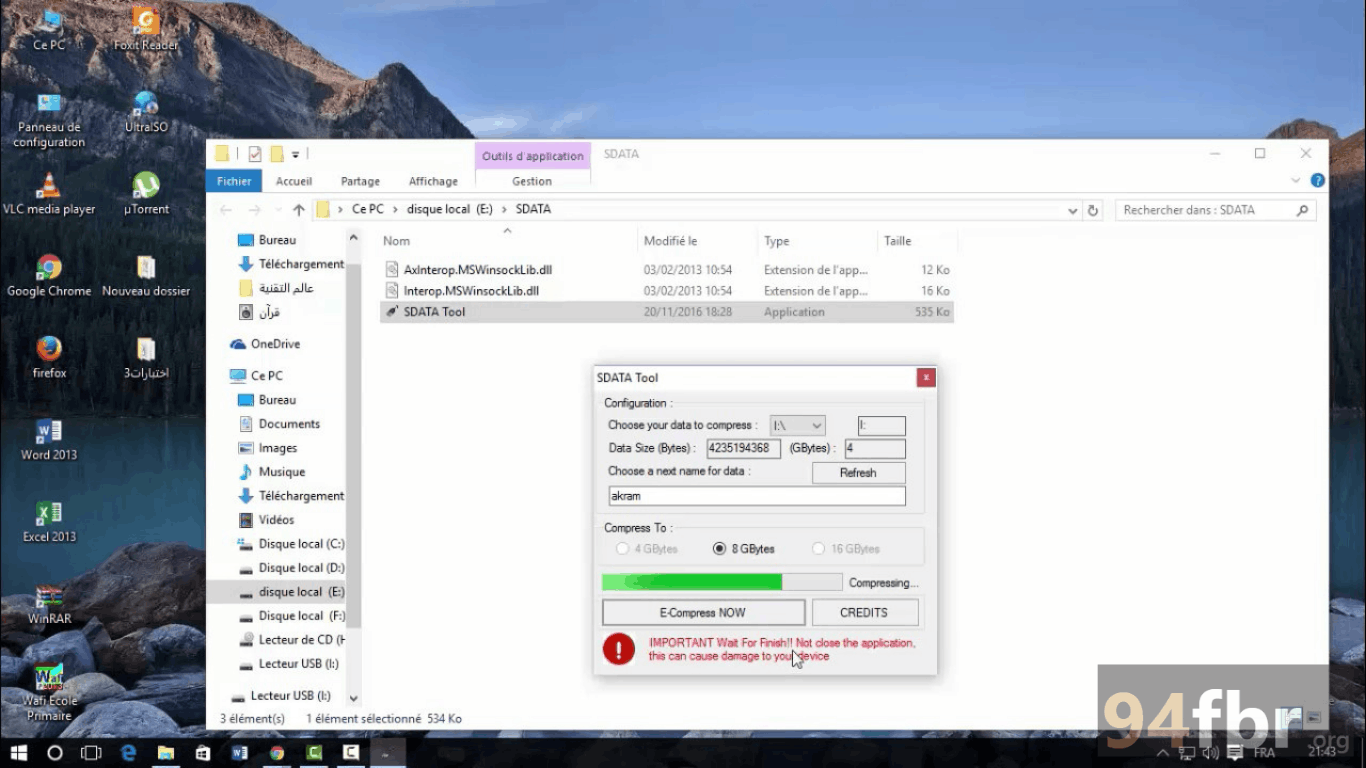Switch to the Accueil ribbon tab
1366x768 pixels.
click(x=294, y=181)
